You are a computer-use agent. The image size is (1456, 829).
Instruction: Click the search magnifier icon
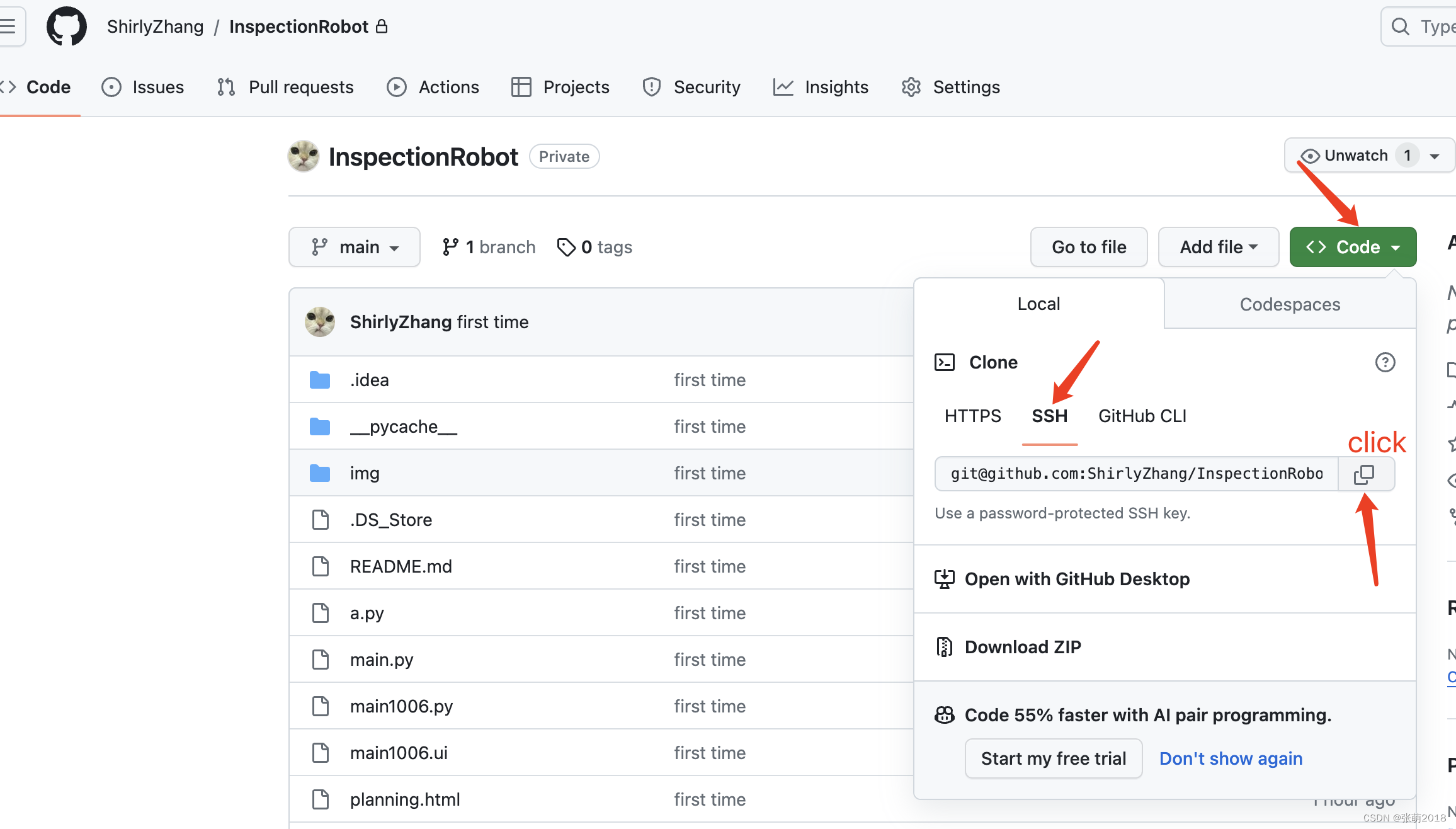(1400, 26)
